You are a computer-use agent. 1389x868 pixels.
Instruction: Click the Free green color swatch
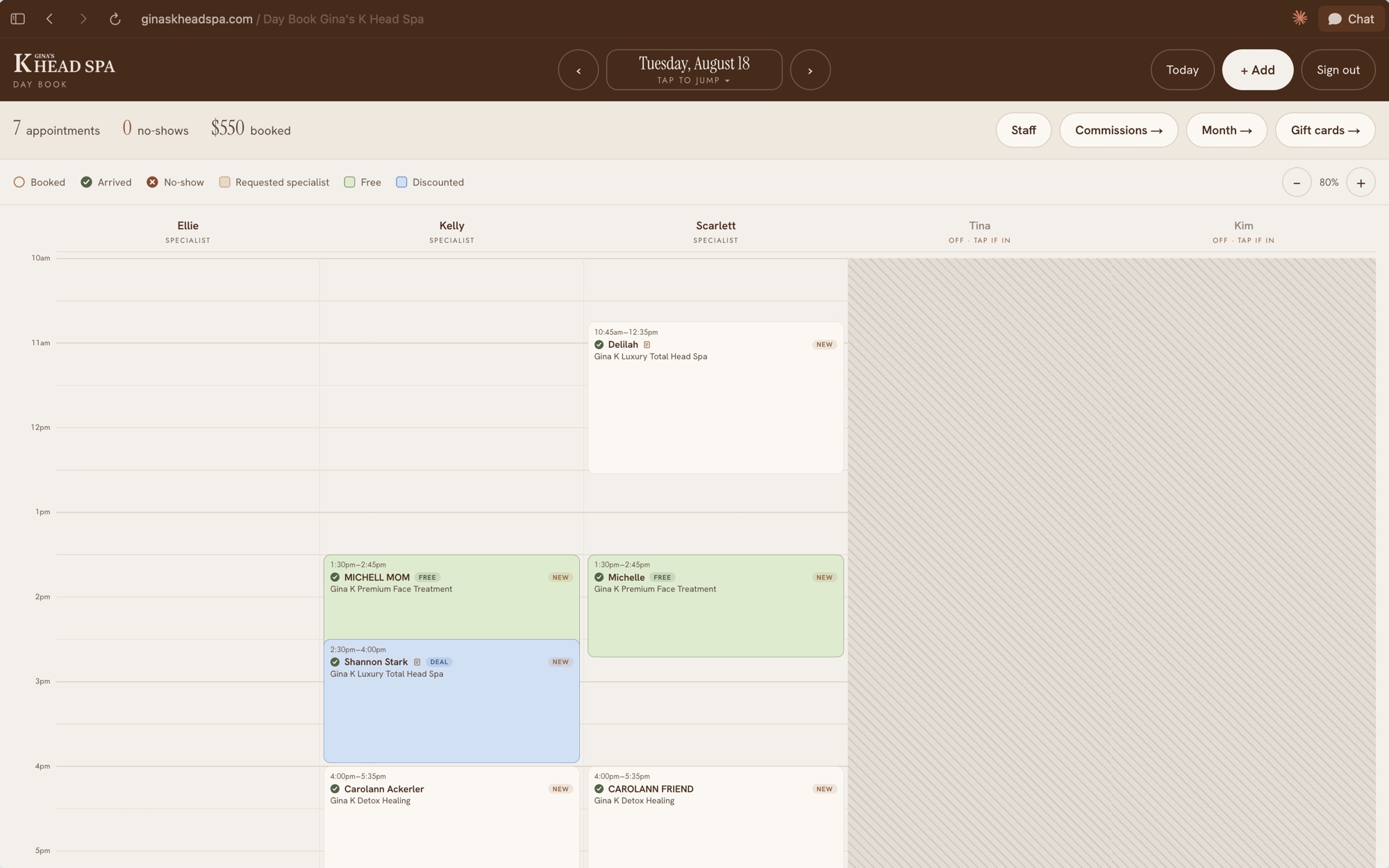(x=349, y=182)
